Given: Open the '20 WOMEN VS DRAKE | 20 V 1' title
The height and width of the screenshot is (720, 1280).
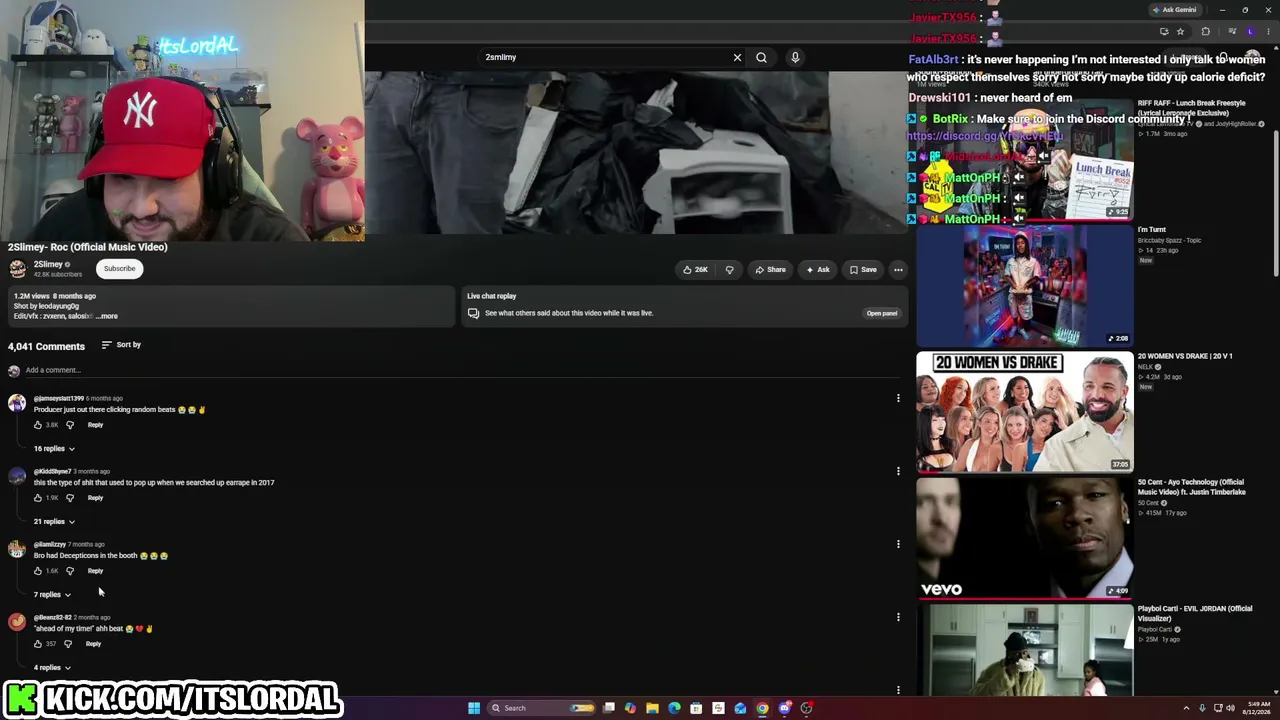Looking at the screenshot, I should pos(1185,356).
